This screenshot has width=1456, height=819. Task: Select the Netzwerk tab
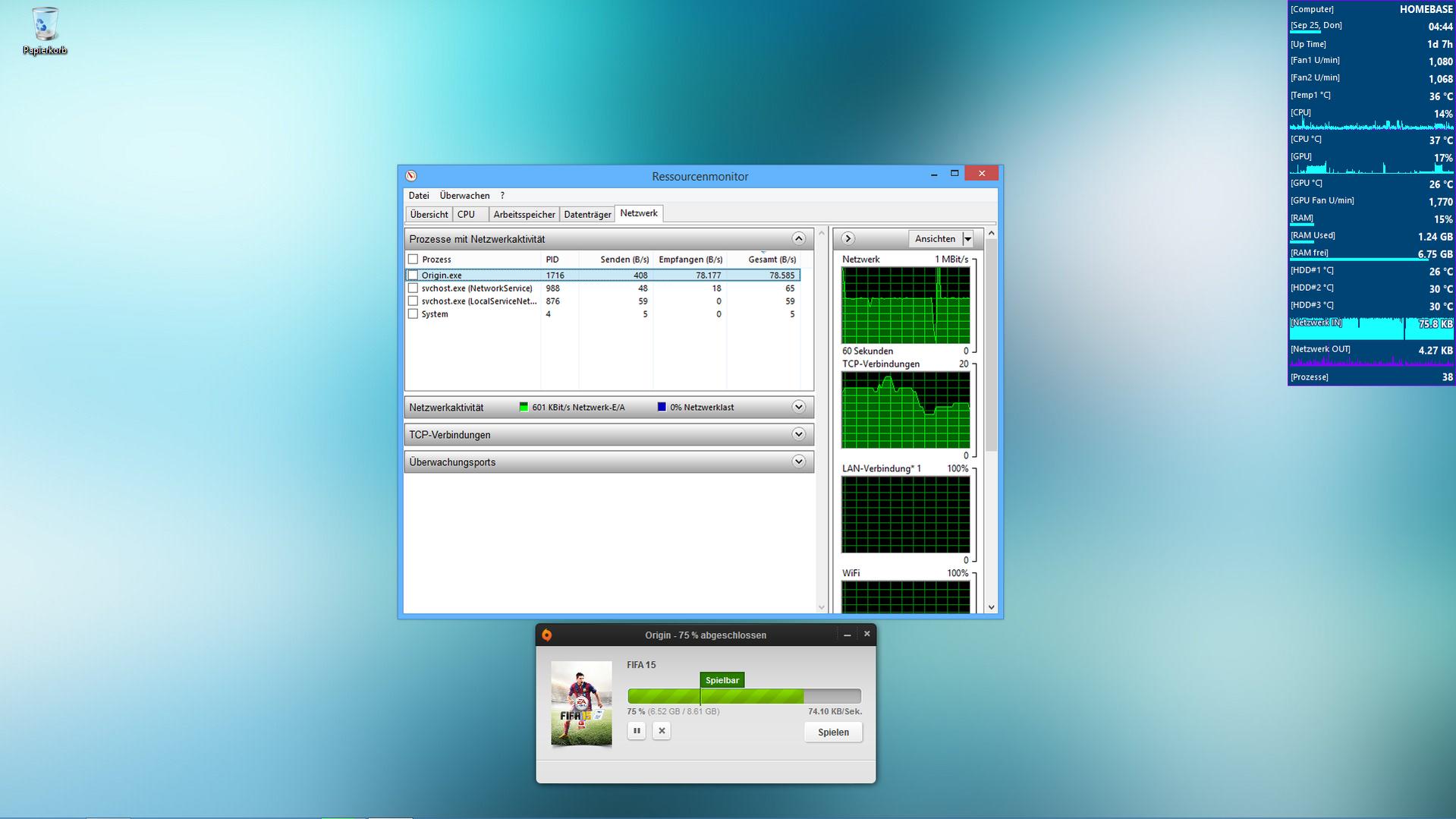point(639,213)
